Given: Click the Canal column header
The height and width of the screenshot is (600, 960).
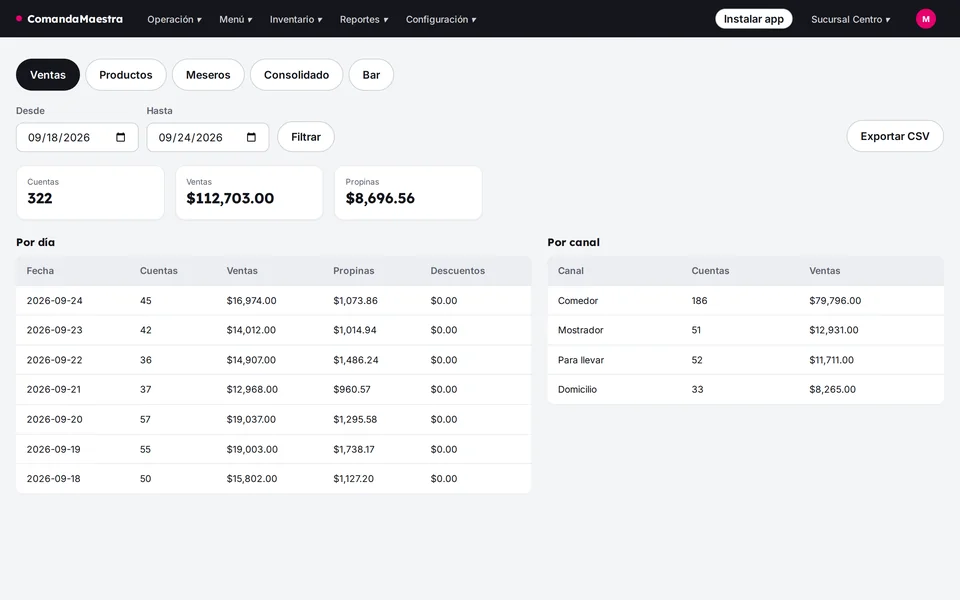Looking at the screenshot, I should point(571,271).
